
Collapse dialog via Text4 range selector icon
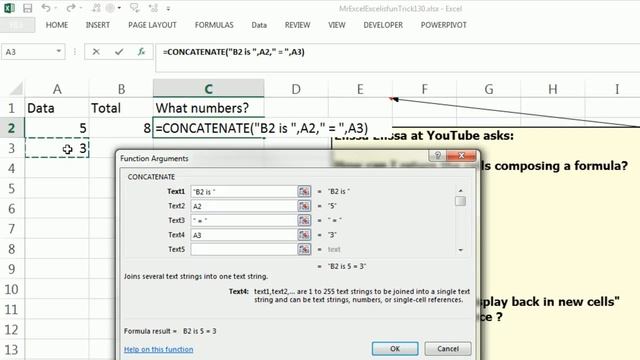click(x=304, y=235)
